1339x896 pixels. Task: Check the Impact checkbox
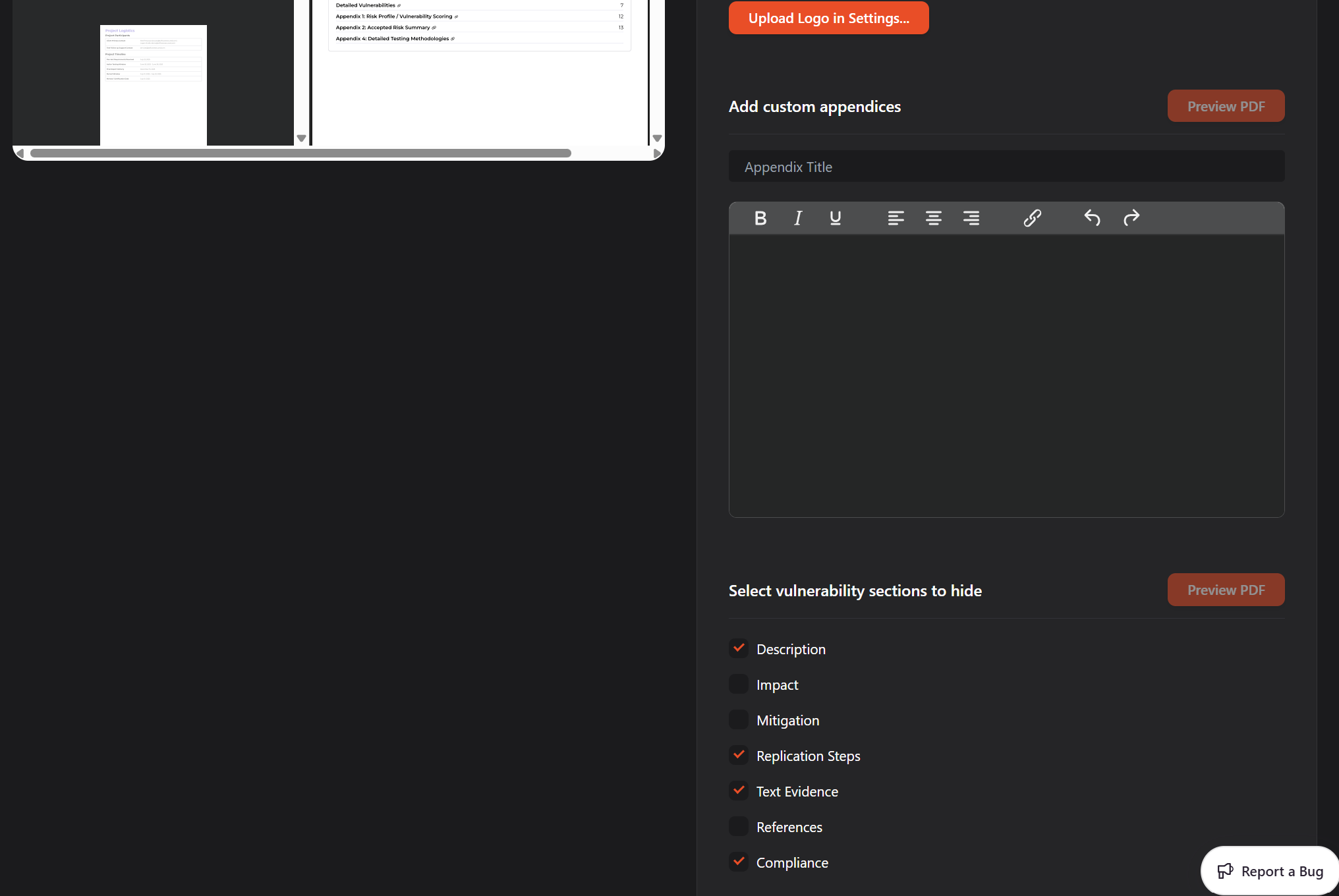(739, 684)
